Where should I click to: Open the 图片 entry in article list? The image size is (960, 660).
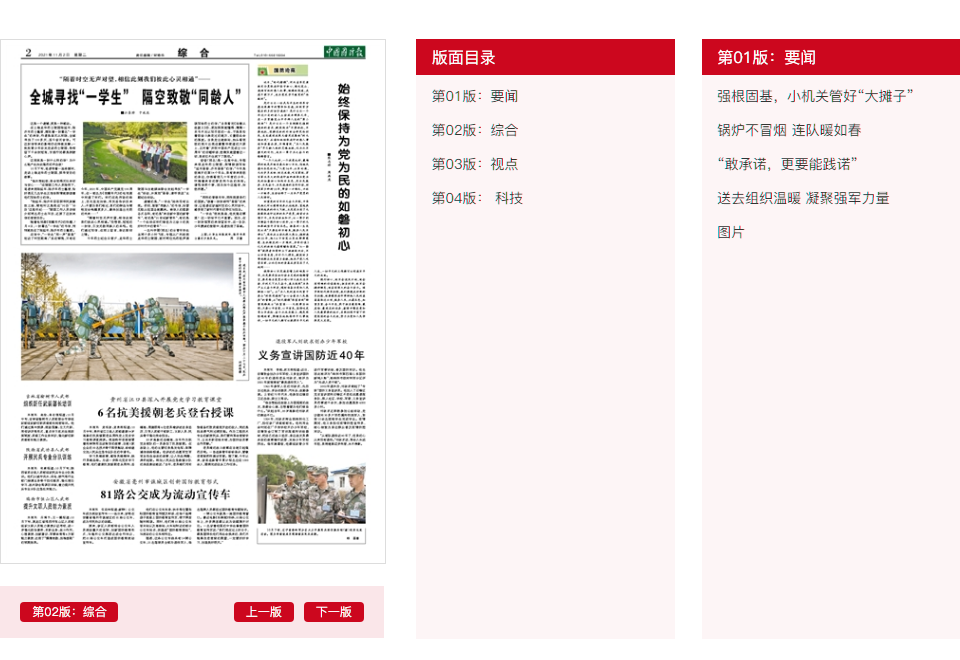coord(731,232)
